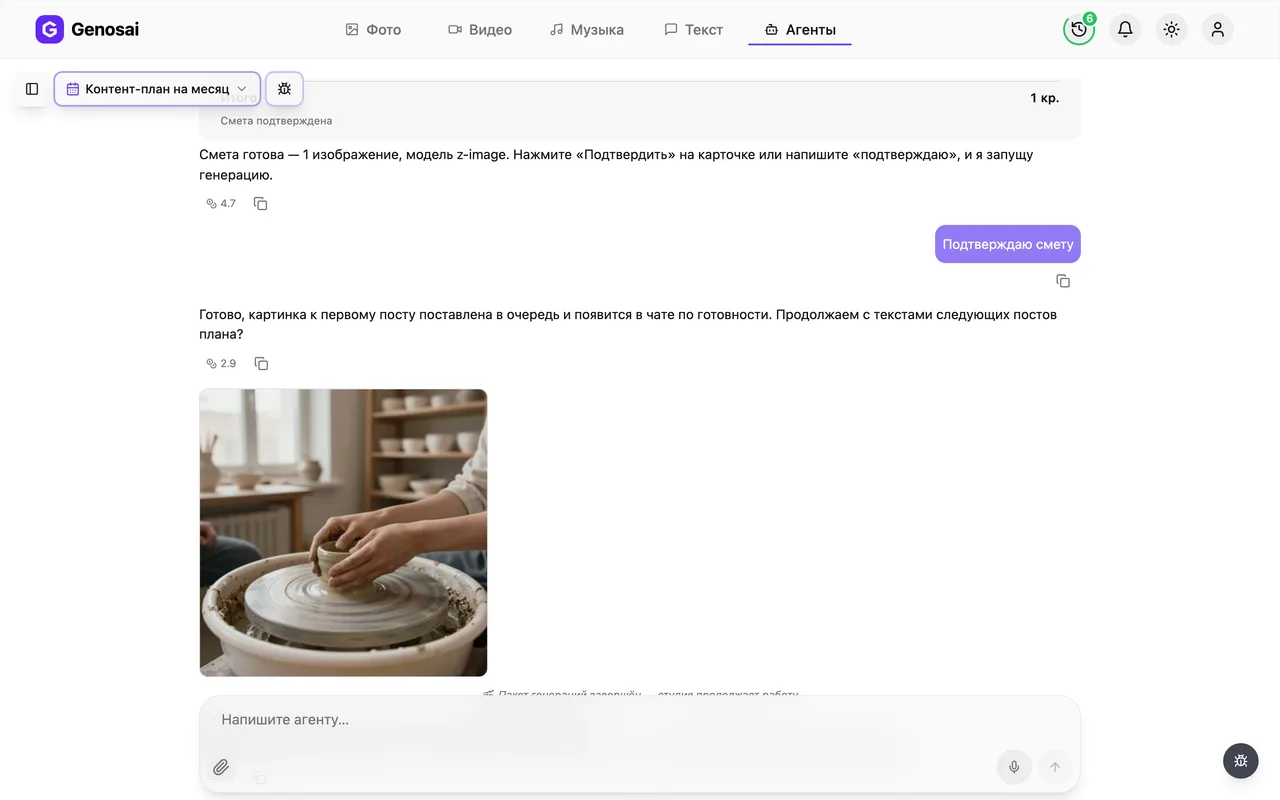Switch to the Музыка tab

pos(587,30)
